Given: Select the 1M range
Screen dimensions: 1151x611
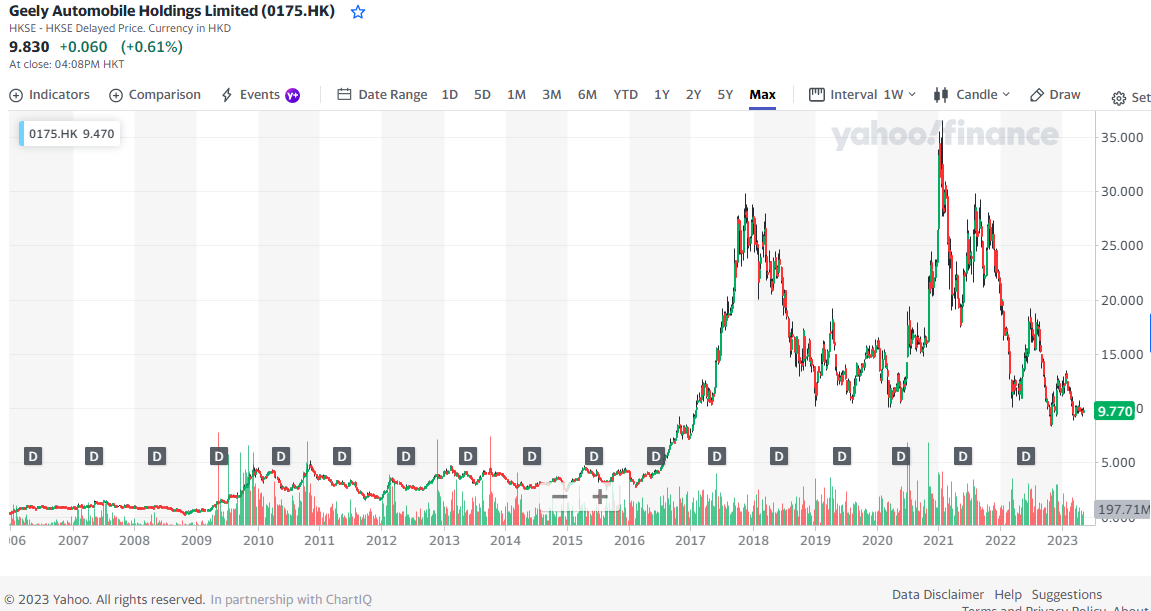Looking at the screenshot, I should 516,95.
